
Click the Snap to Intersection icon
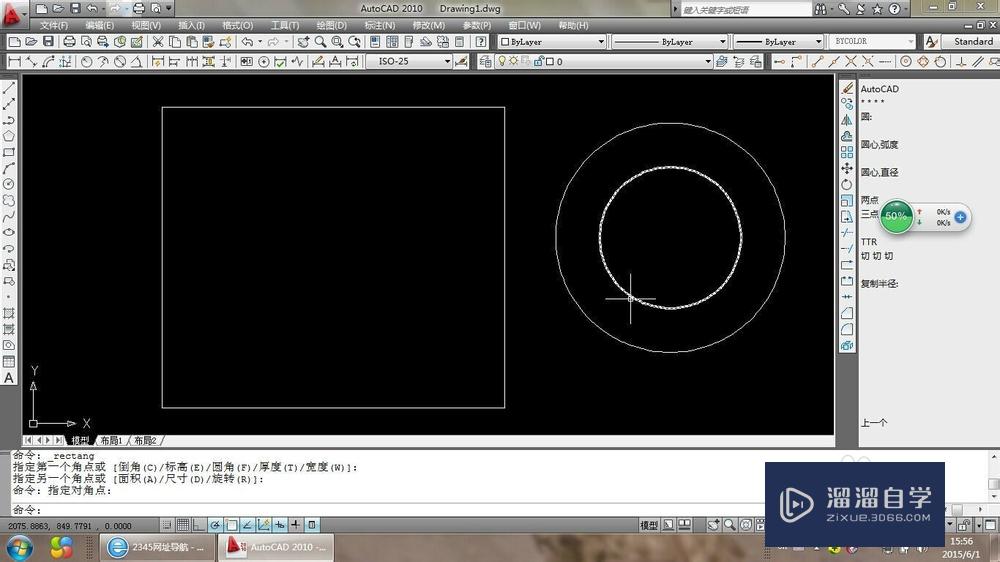pyautogui.click(x=851, y=62)
